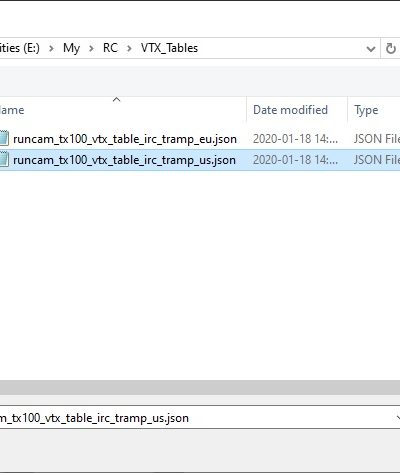
Task: Expand the chevron after the My breadcrumb
Action: 91,49
